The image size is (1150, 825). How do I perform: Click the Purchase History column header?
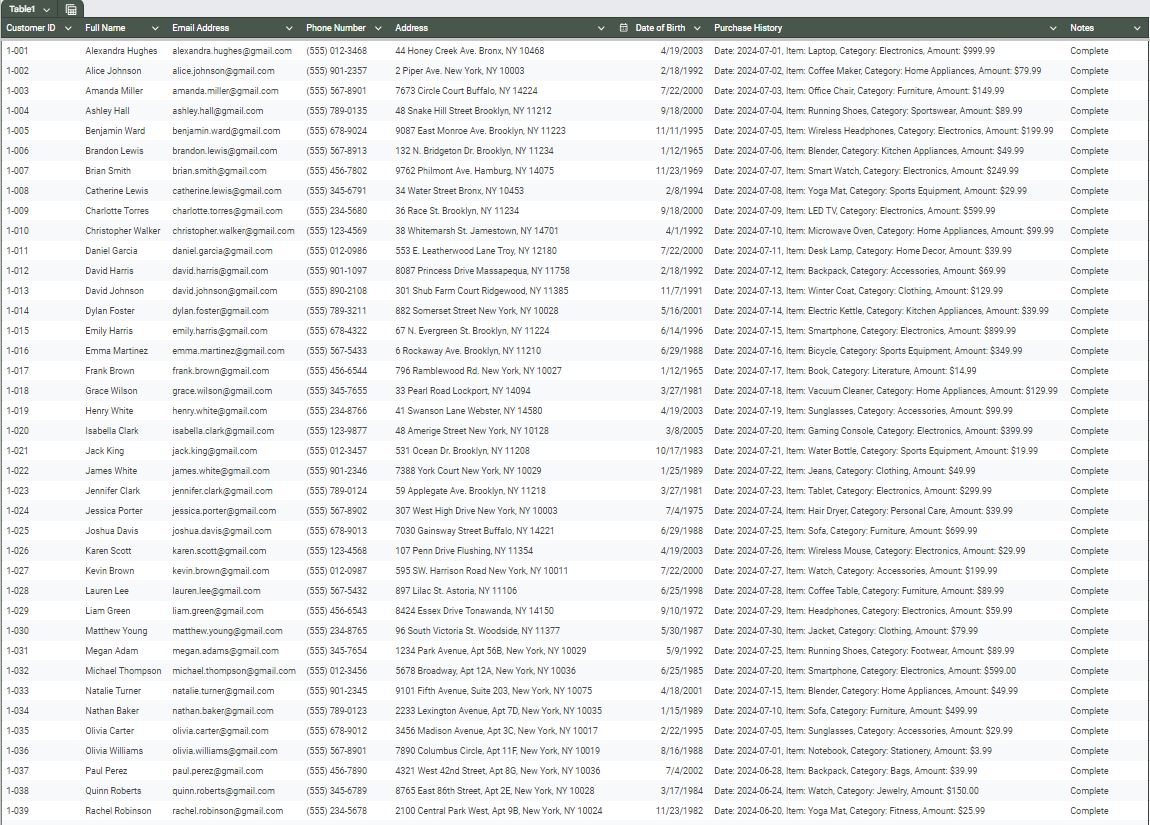coord(748,28)
